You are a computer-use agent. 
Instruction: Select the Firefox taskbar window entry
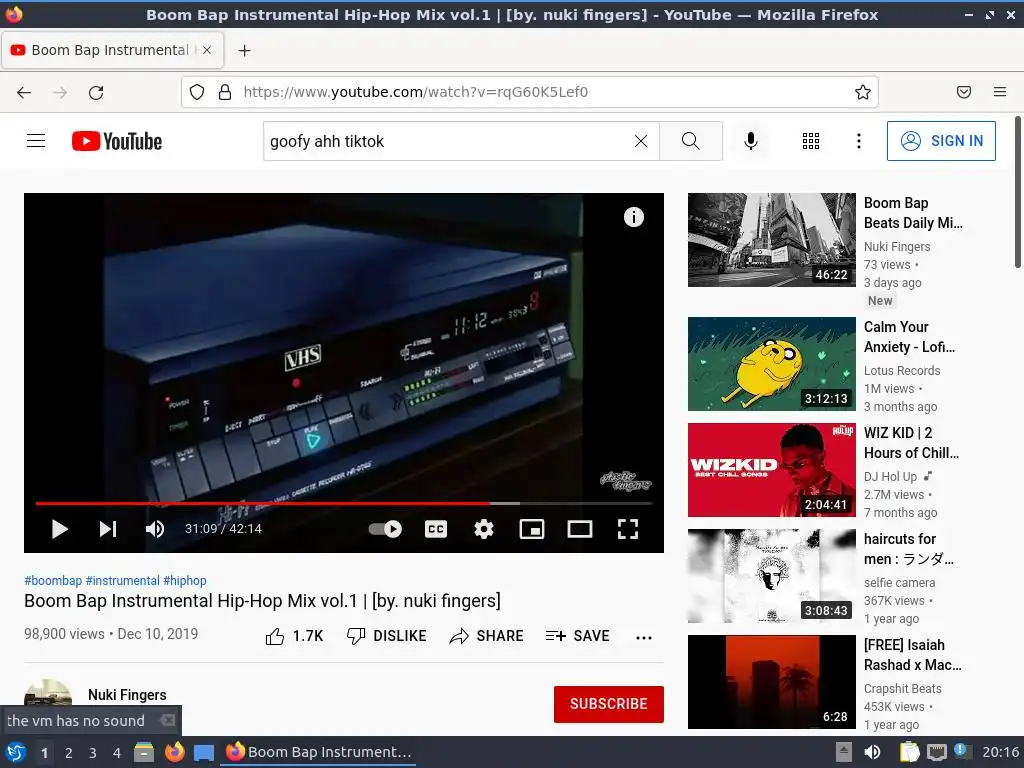(x=319, y=752)
